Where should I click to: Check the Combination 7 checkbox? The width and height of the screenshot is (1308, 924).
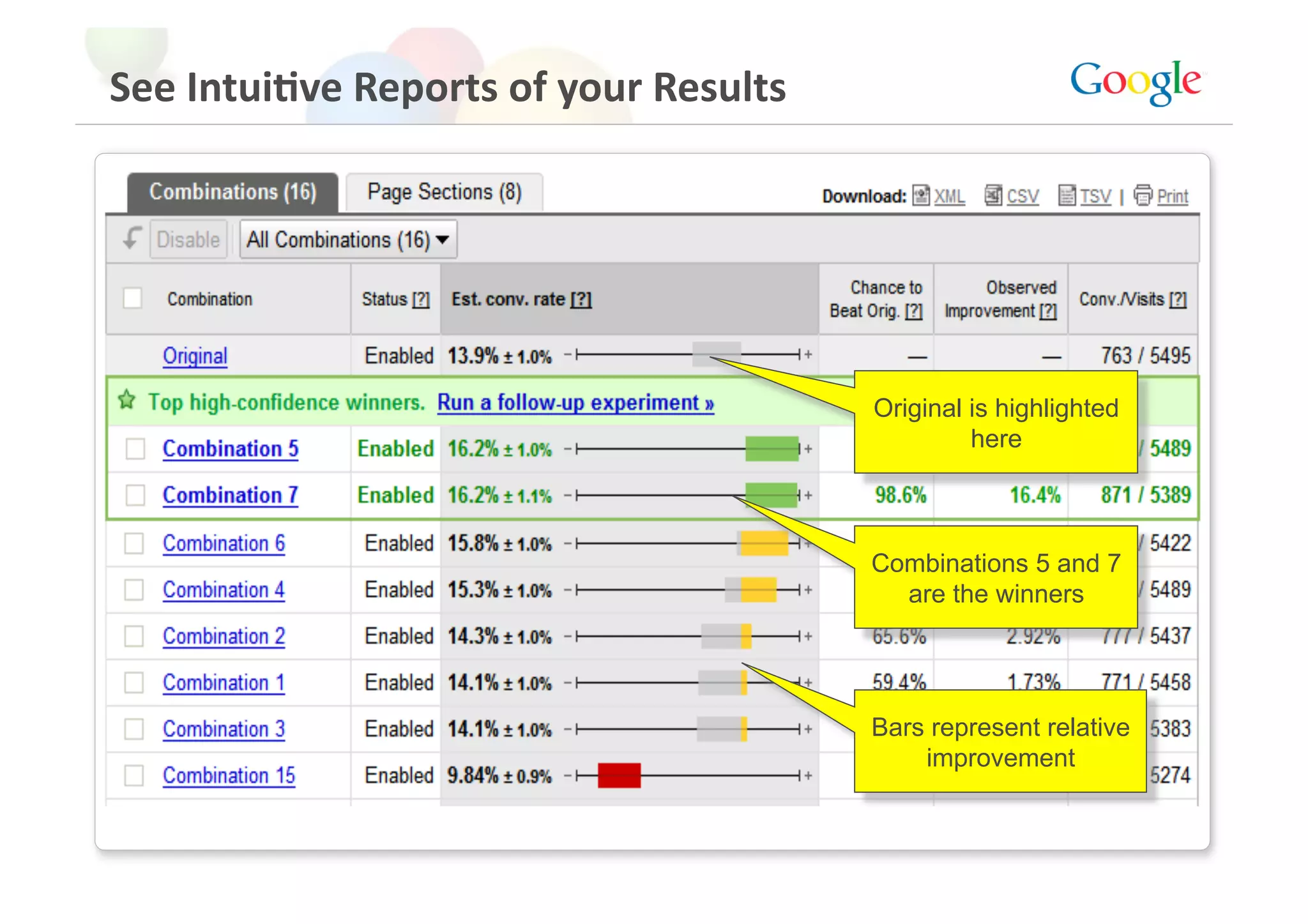135,495
